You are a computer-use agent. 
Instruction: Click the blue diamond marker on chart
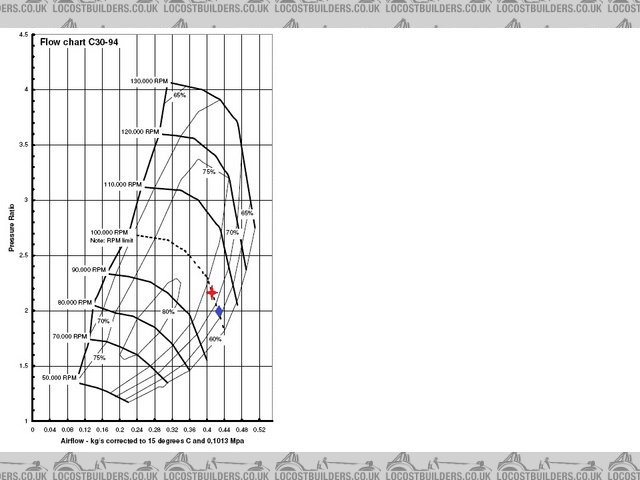(219, 312)
